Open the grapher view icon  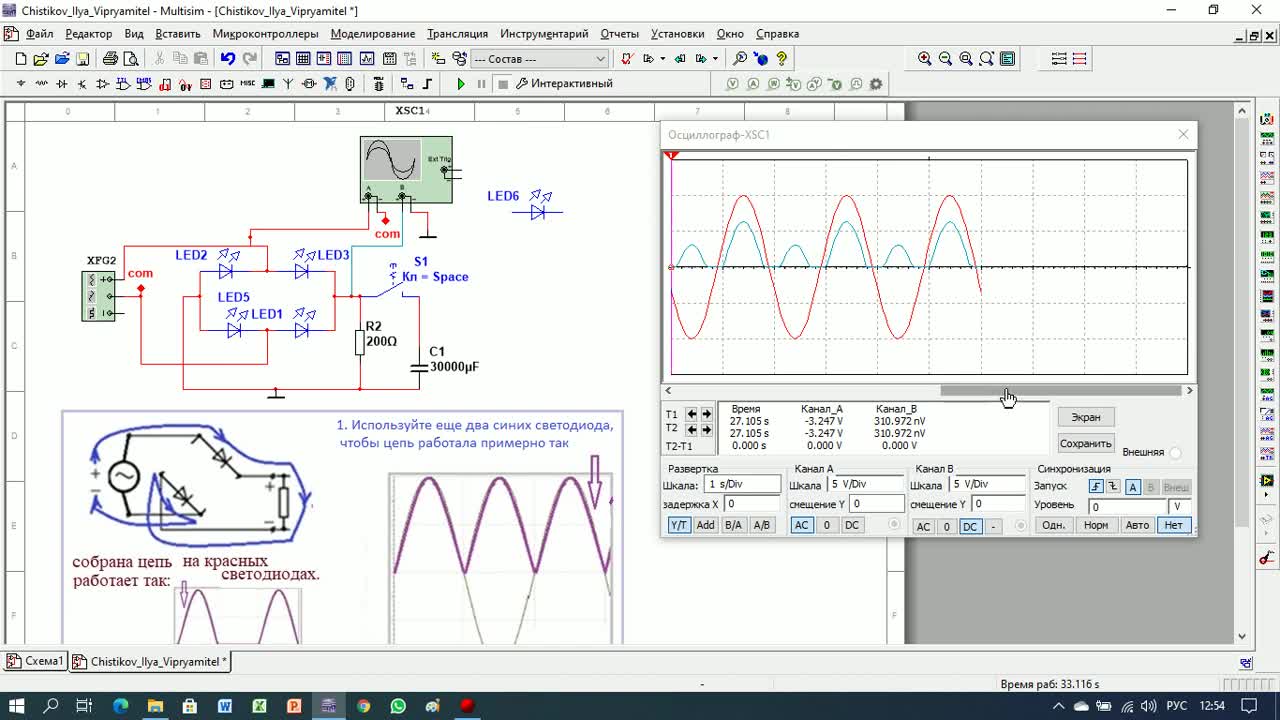click(367, 58)
